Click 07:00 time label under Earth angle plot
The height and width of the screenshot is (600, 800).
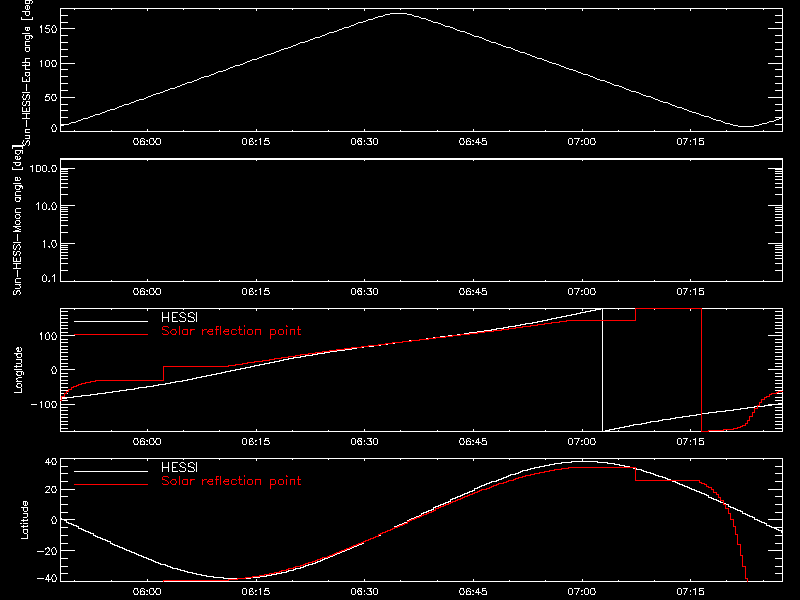pyautogui.click(x=582, y=141)
